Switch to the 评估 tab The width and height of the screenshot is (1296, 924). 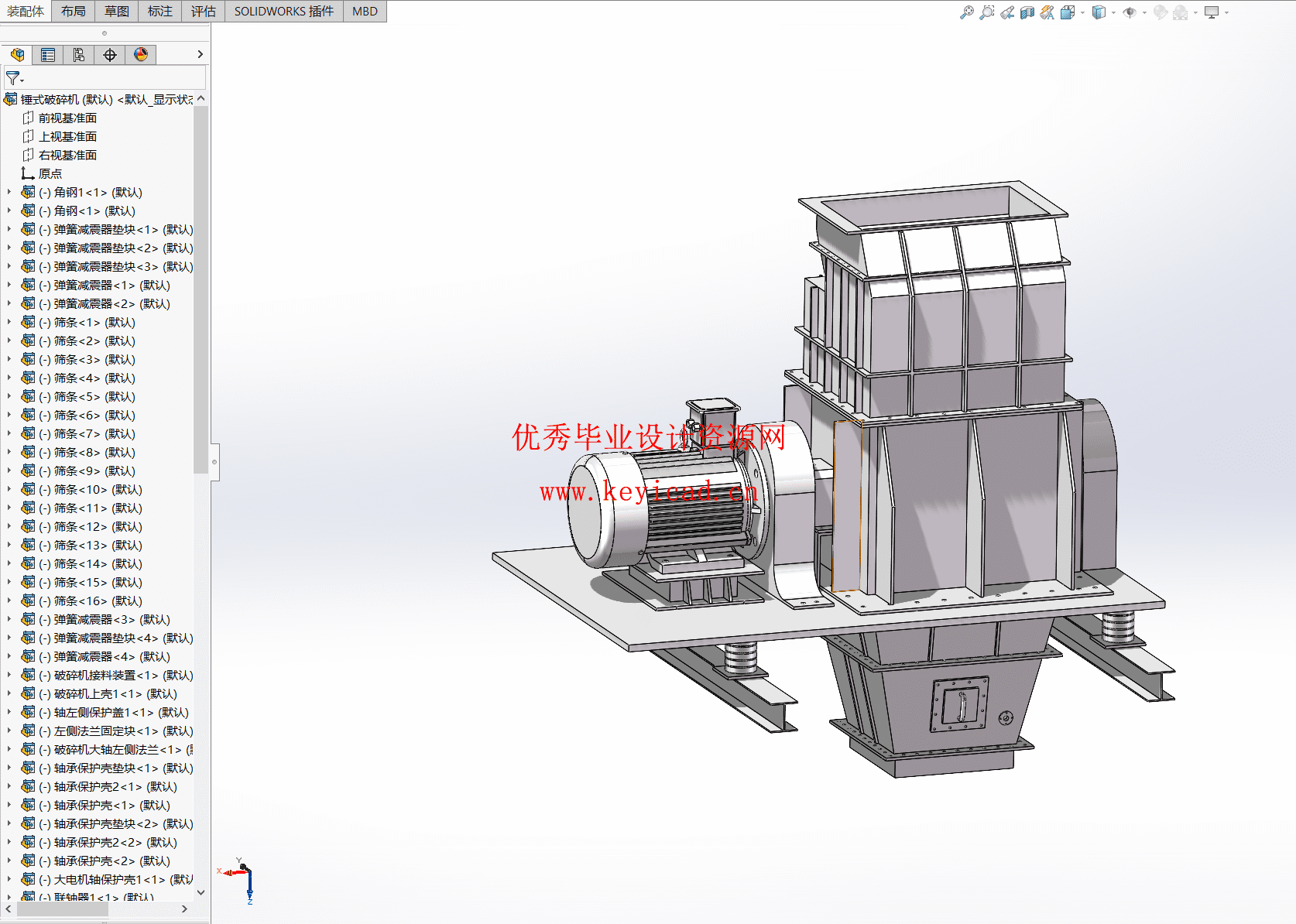(x=204, y=11)
